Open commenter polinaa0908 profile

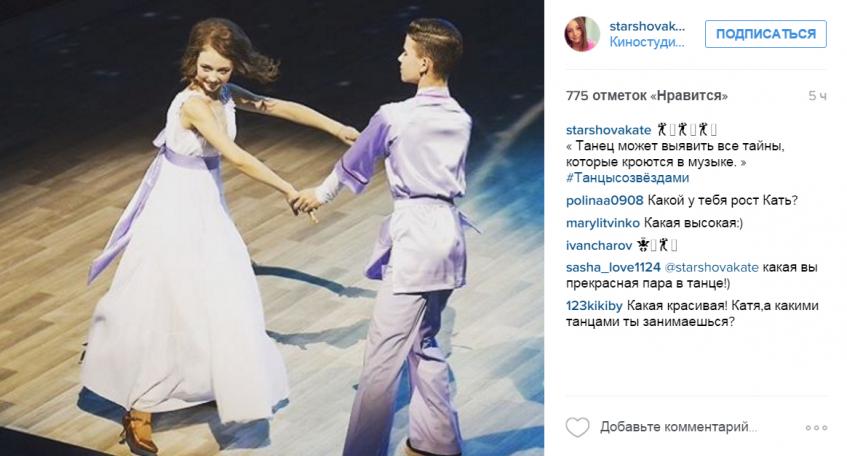pyautogui.click(x=604, y=200)
